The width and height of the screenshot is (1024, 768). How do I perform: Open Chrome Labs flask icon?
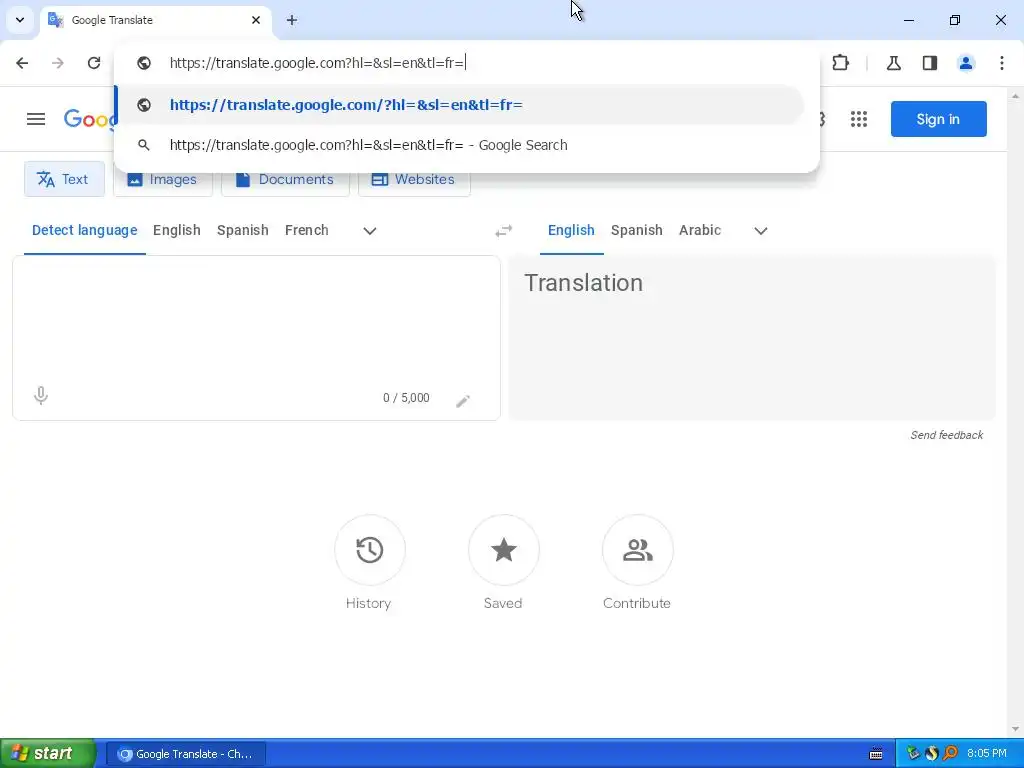click(893, 63)
